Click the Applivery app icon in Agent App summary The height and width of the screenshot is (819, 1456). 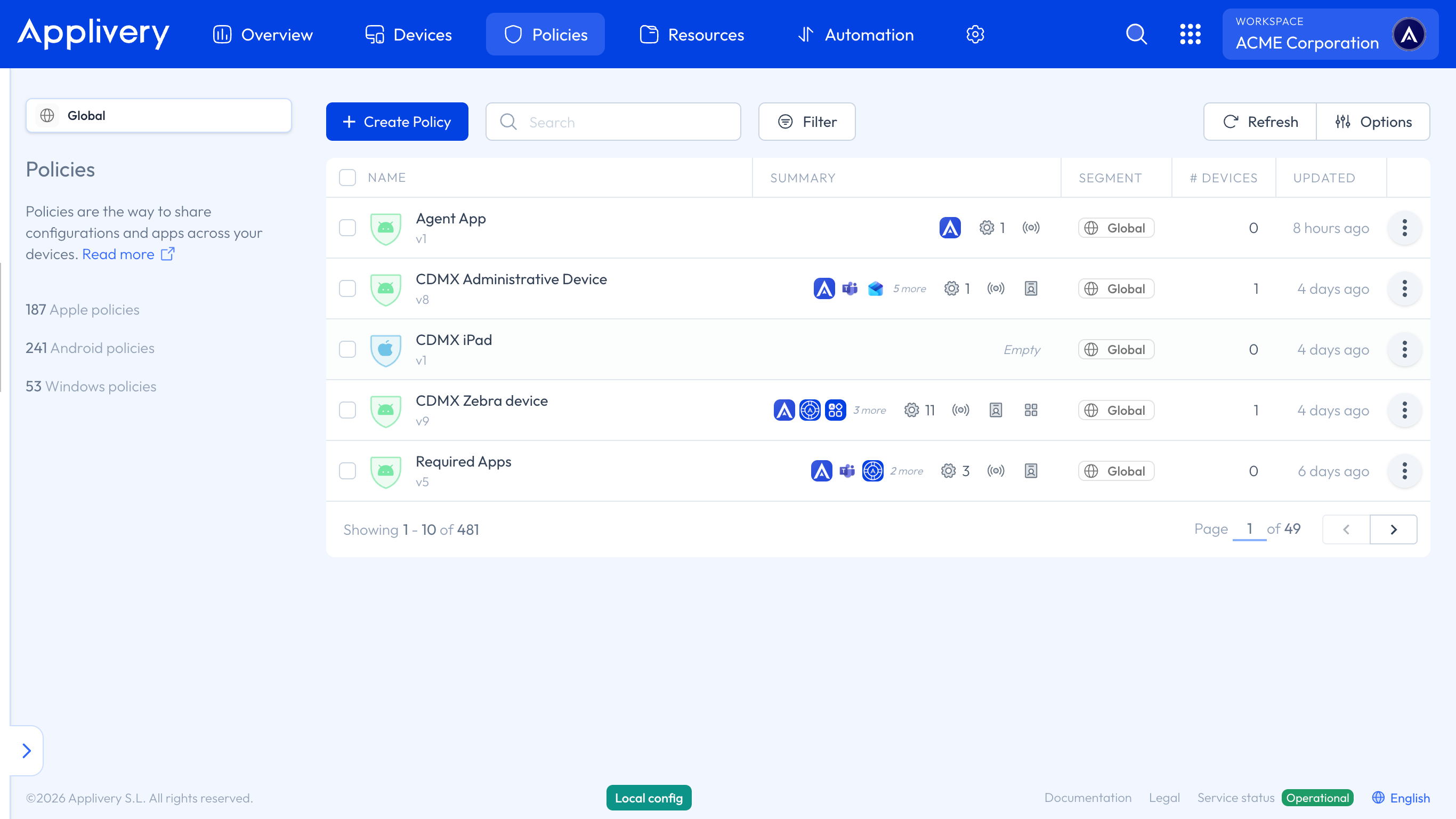(x=950, y=228)
